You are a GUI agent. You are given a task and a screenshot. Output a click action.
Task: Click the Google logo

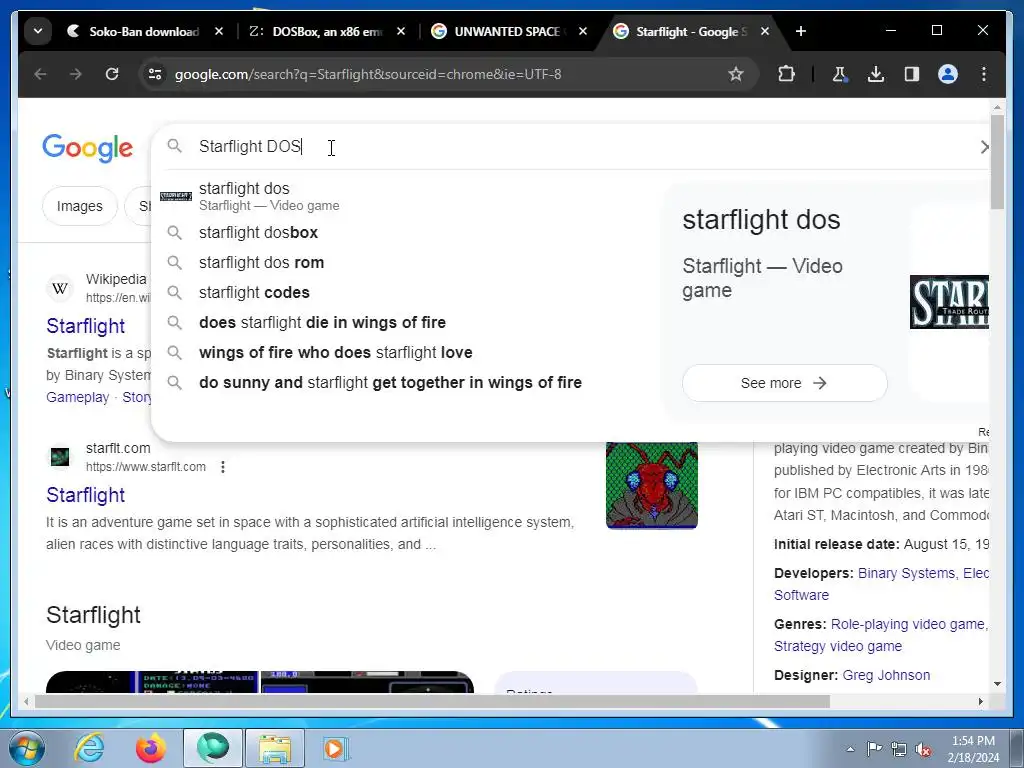[88, 148]
